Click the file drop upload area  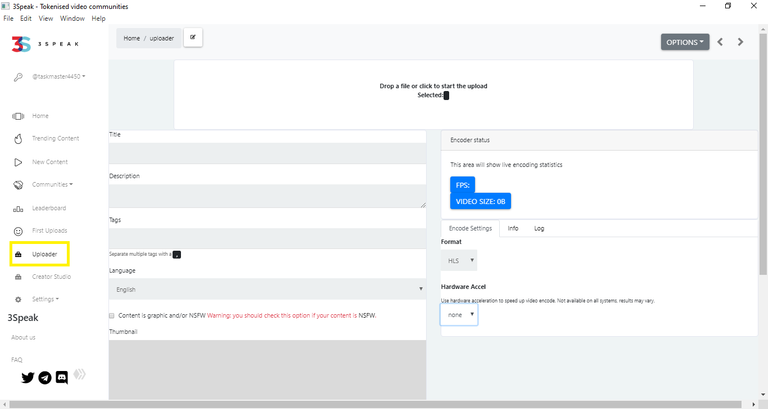coord(433,95)
